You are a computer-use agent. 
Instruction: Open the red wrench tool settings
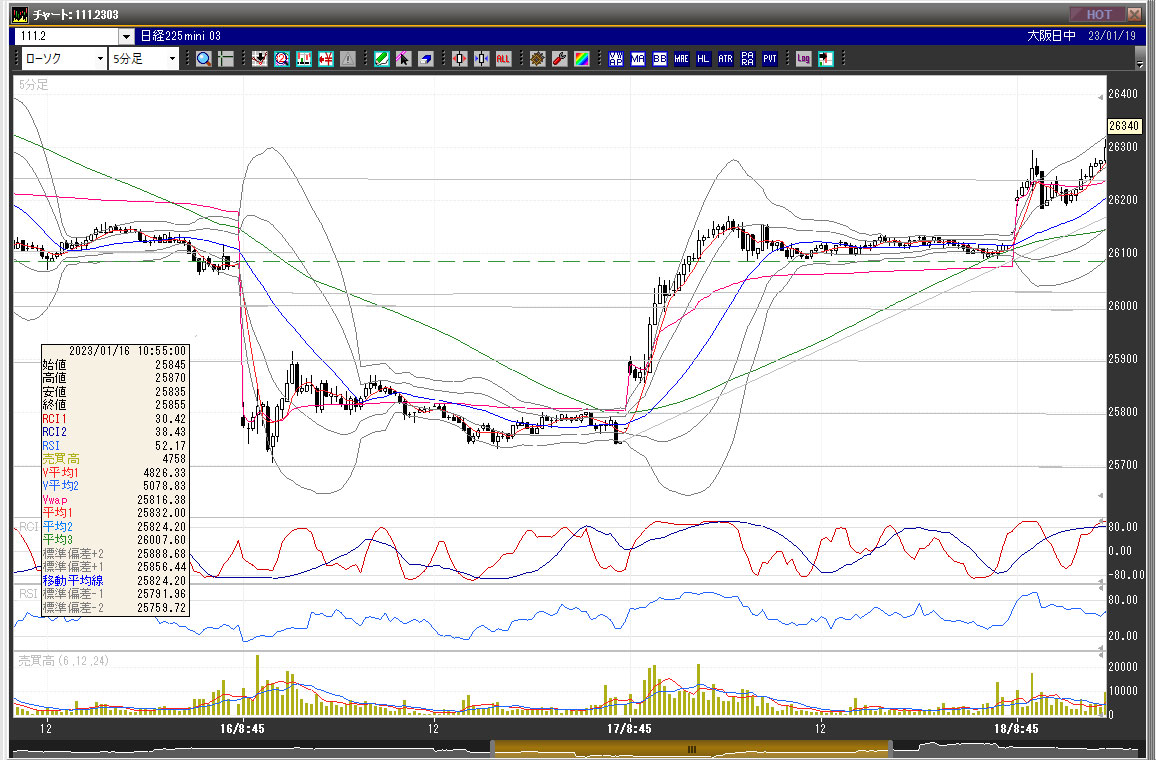560,59
